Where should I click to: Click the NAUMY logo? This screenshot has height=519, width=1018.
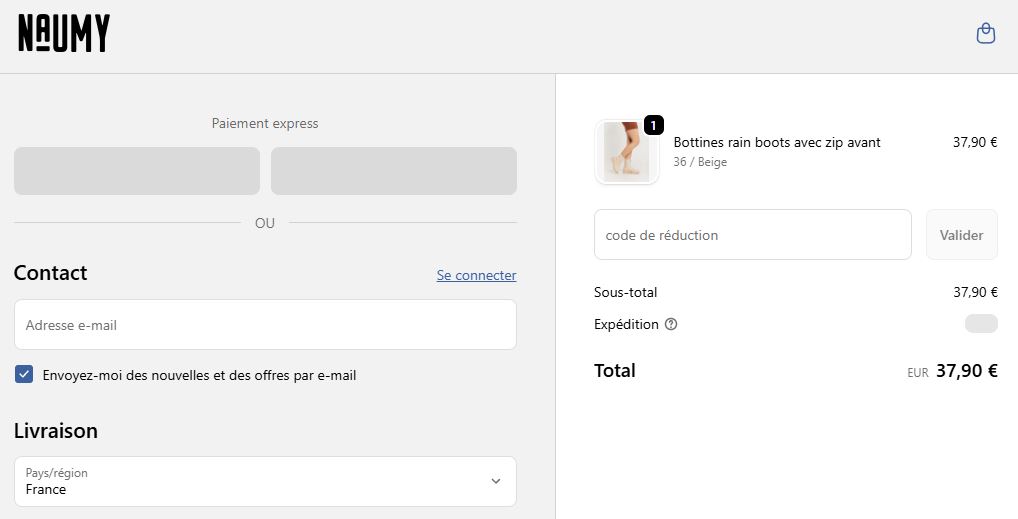point(64,33)
